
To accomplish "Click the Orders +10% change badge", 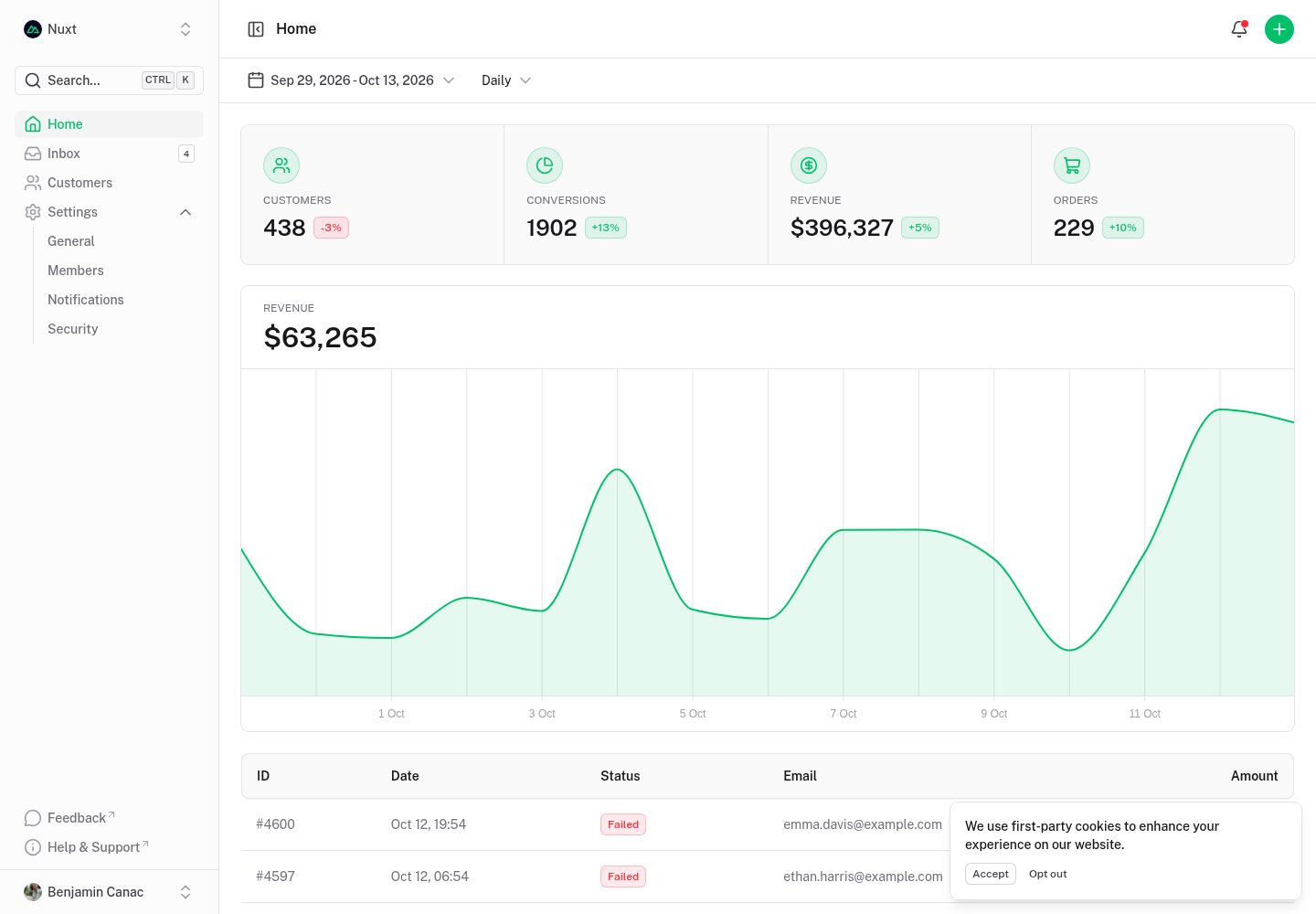I will click(x=1123, y=228).
